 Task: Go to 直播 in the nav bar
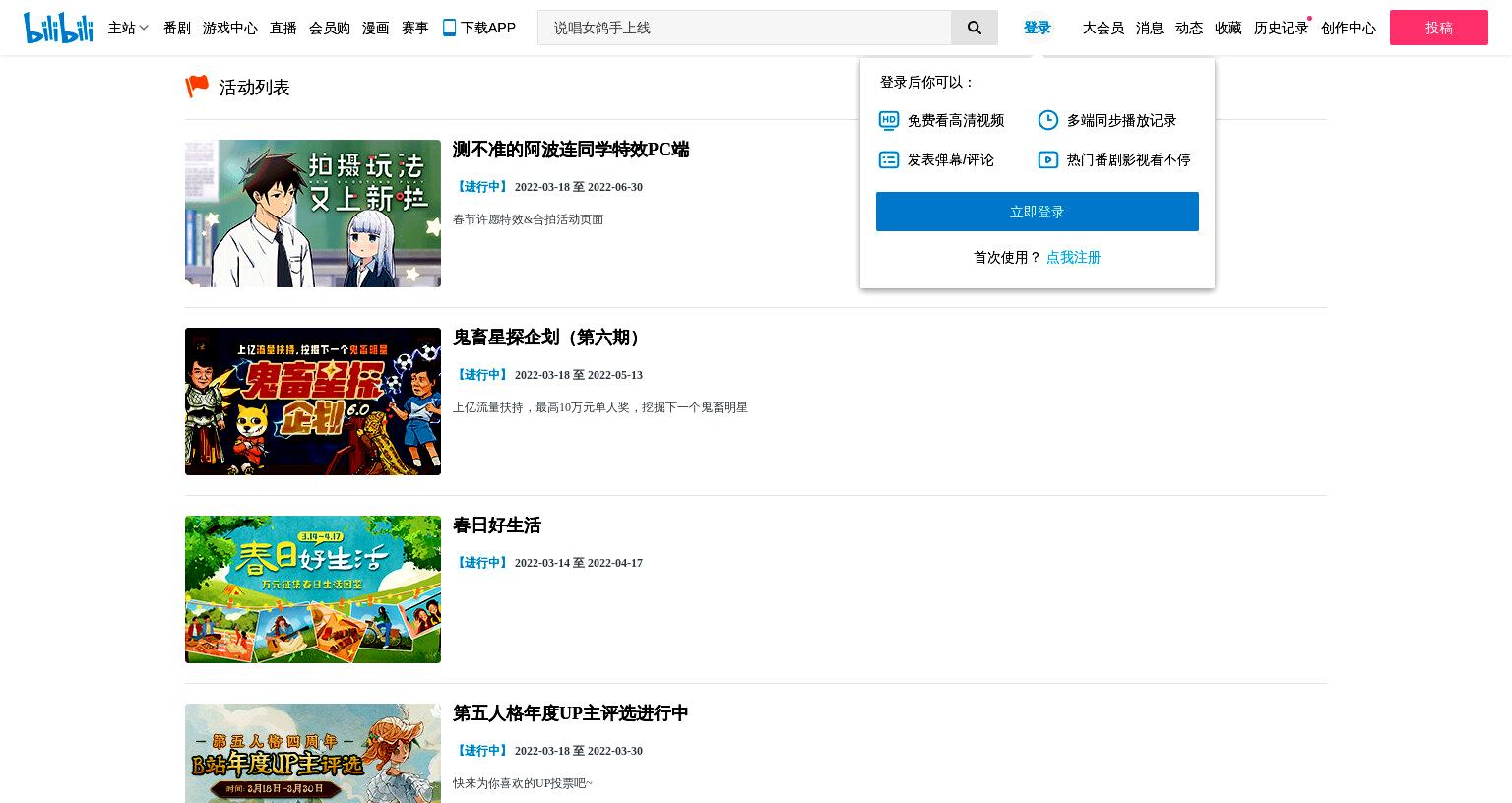[283, 28]
